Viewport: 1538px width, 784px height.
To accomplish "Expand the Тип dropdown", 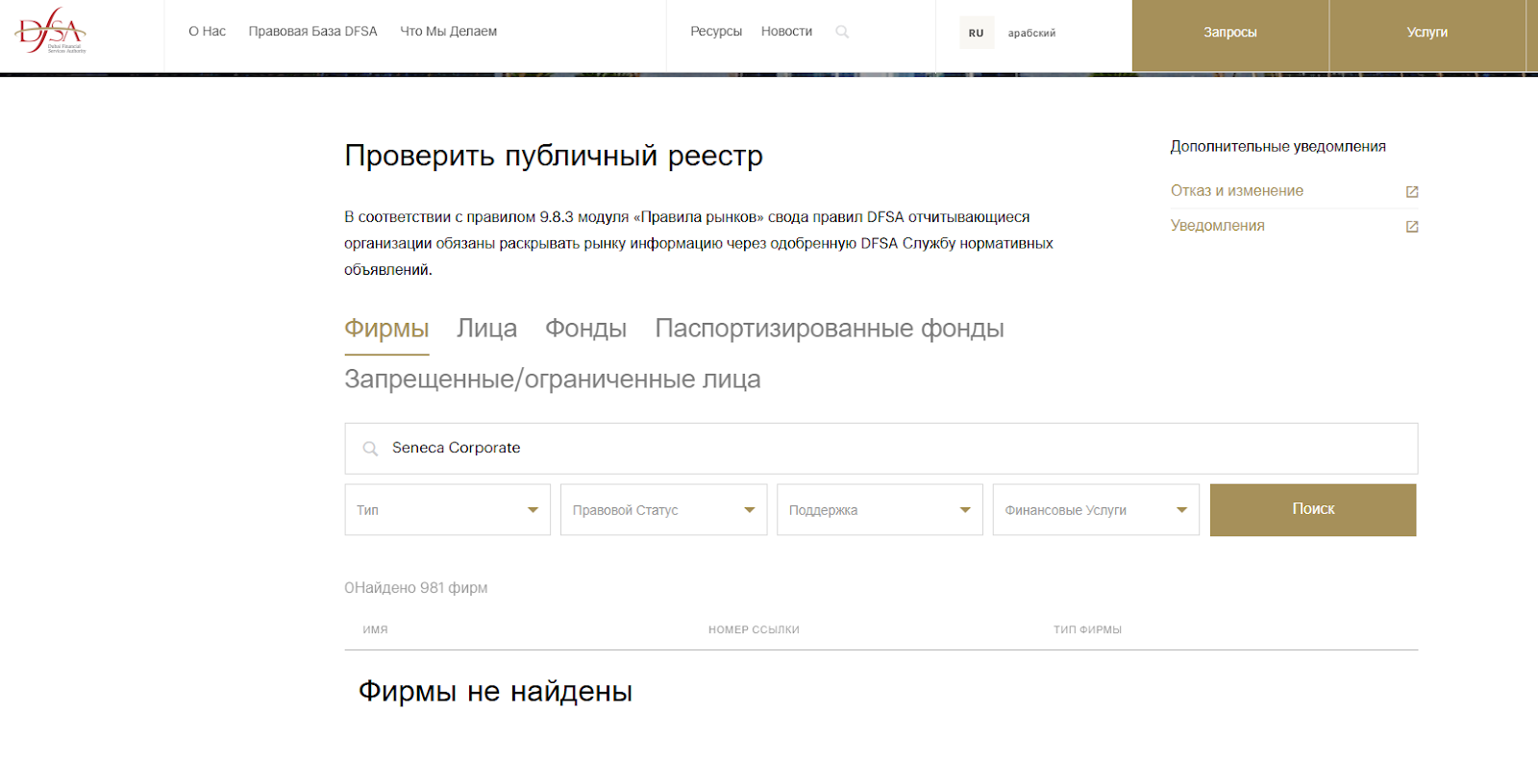I will [448, 509].
